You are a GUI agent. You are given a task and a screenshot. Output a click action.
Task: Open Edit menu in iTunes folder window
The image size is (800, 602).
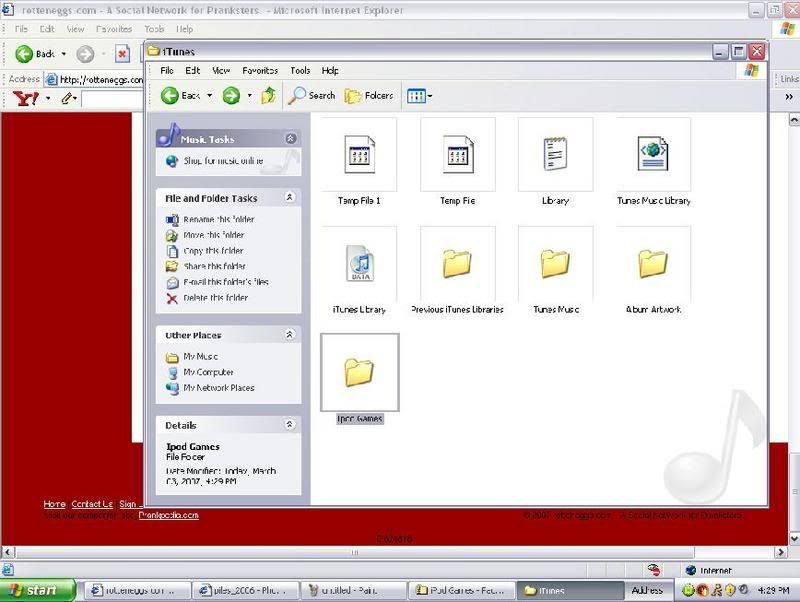point(192,70)
